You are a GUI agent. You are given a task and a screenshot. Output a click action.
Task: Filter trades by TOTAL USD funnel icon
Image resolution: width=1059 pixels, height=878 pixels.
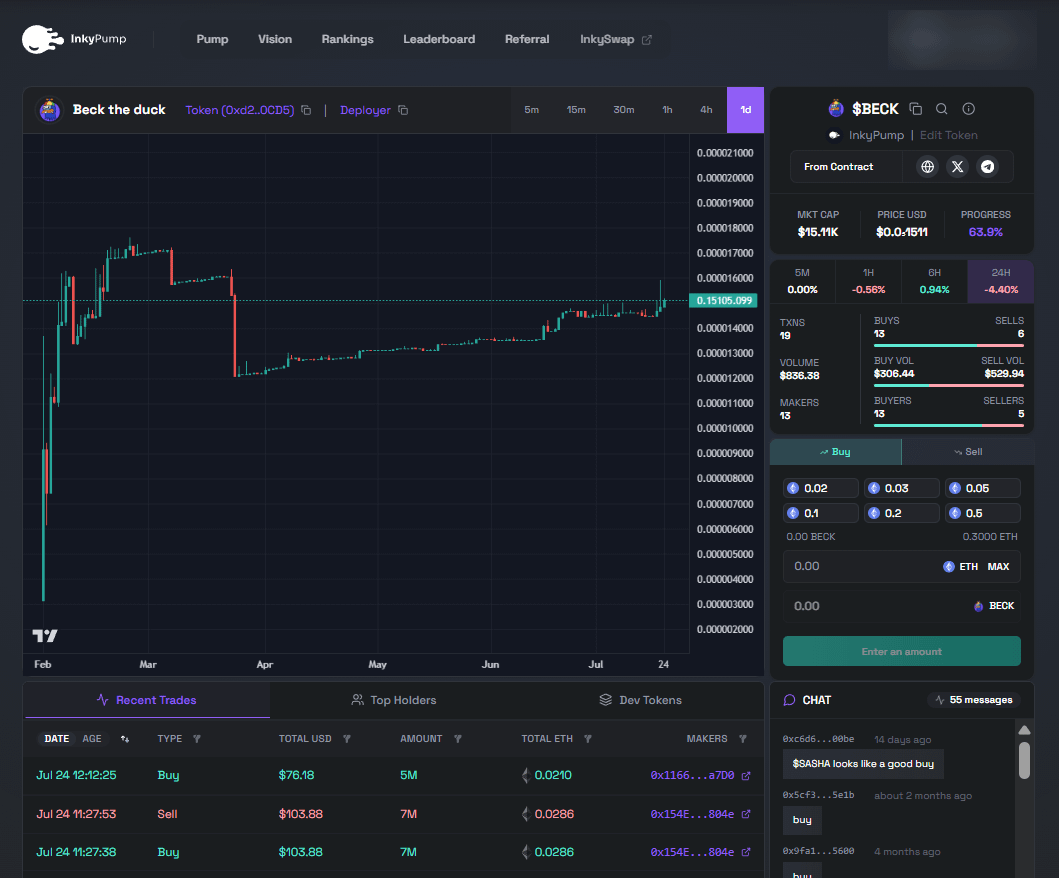click(x=346, y=739)
